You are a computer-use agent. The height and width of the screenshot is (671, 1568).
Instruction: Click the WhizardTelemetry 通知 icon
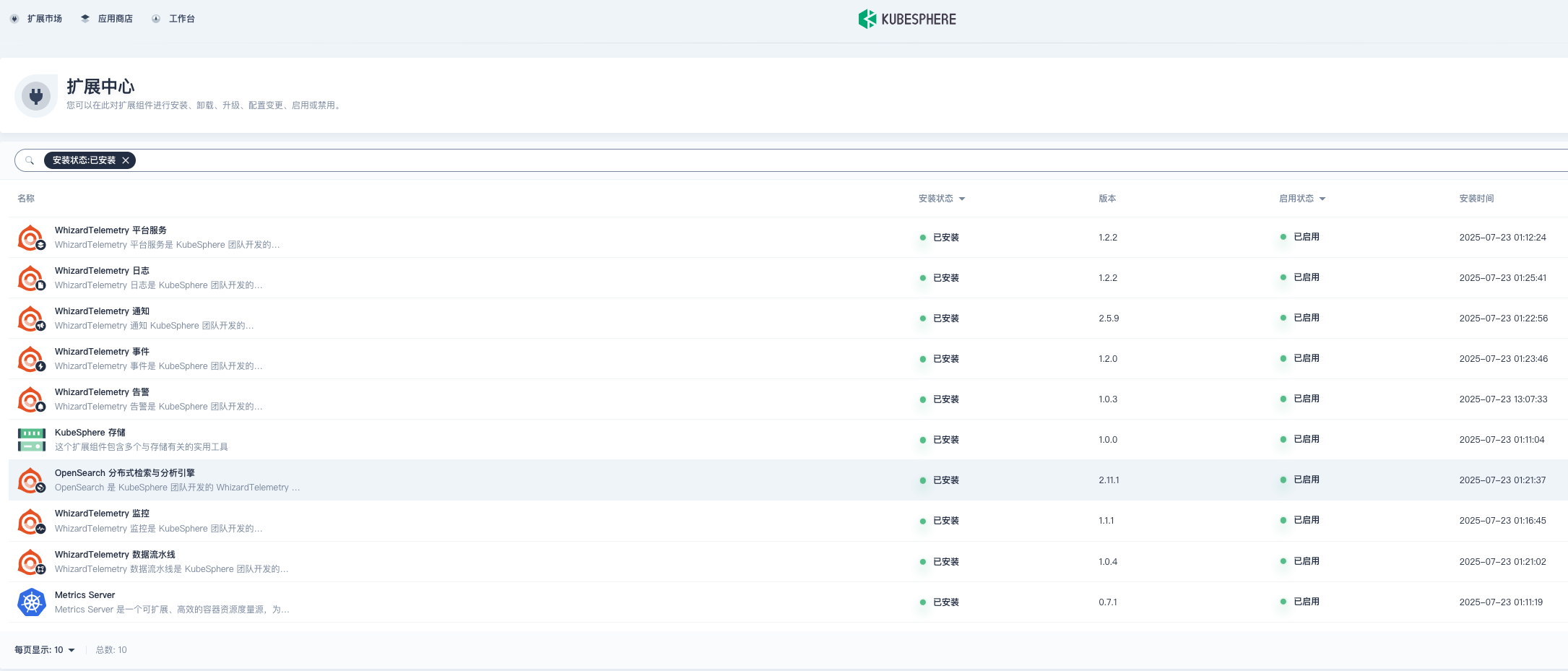(32, 319)
